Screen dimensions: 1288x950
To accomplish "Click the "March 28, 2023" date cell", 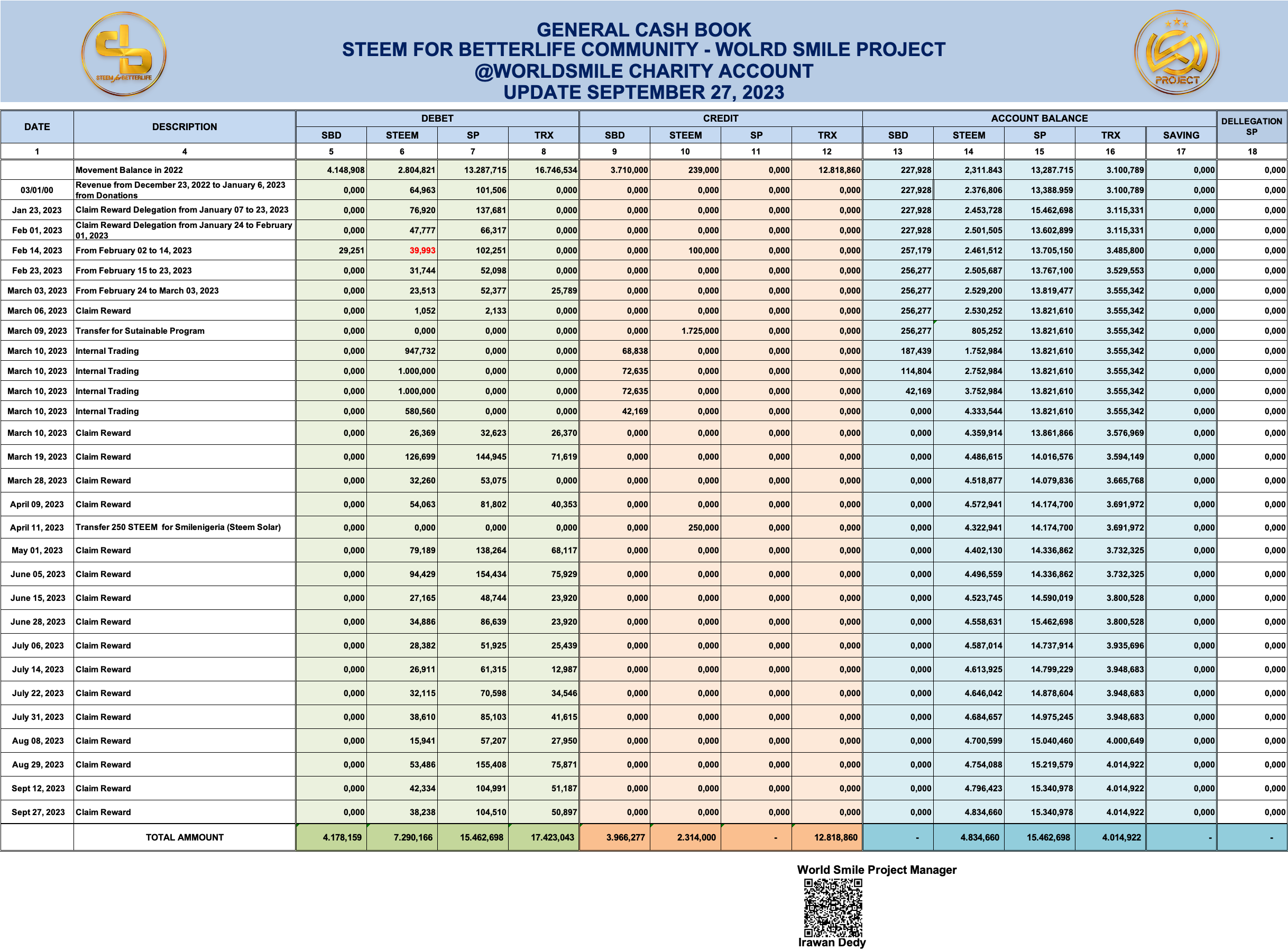I will (x=38, y=481).
